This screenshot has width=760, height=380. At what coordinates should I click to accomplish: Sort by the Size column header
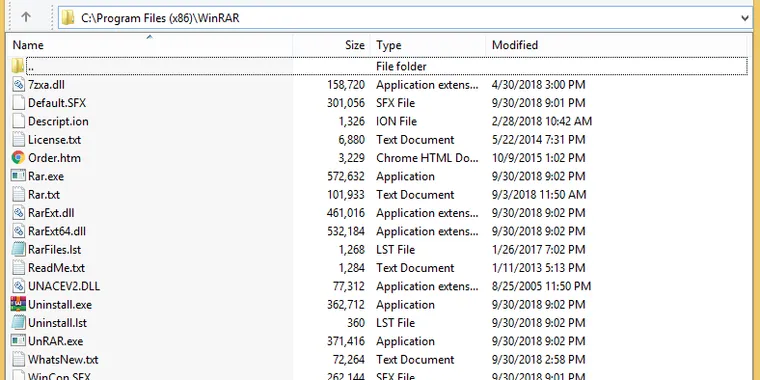pos(354,45)
